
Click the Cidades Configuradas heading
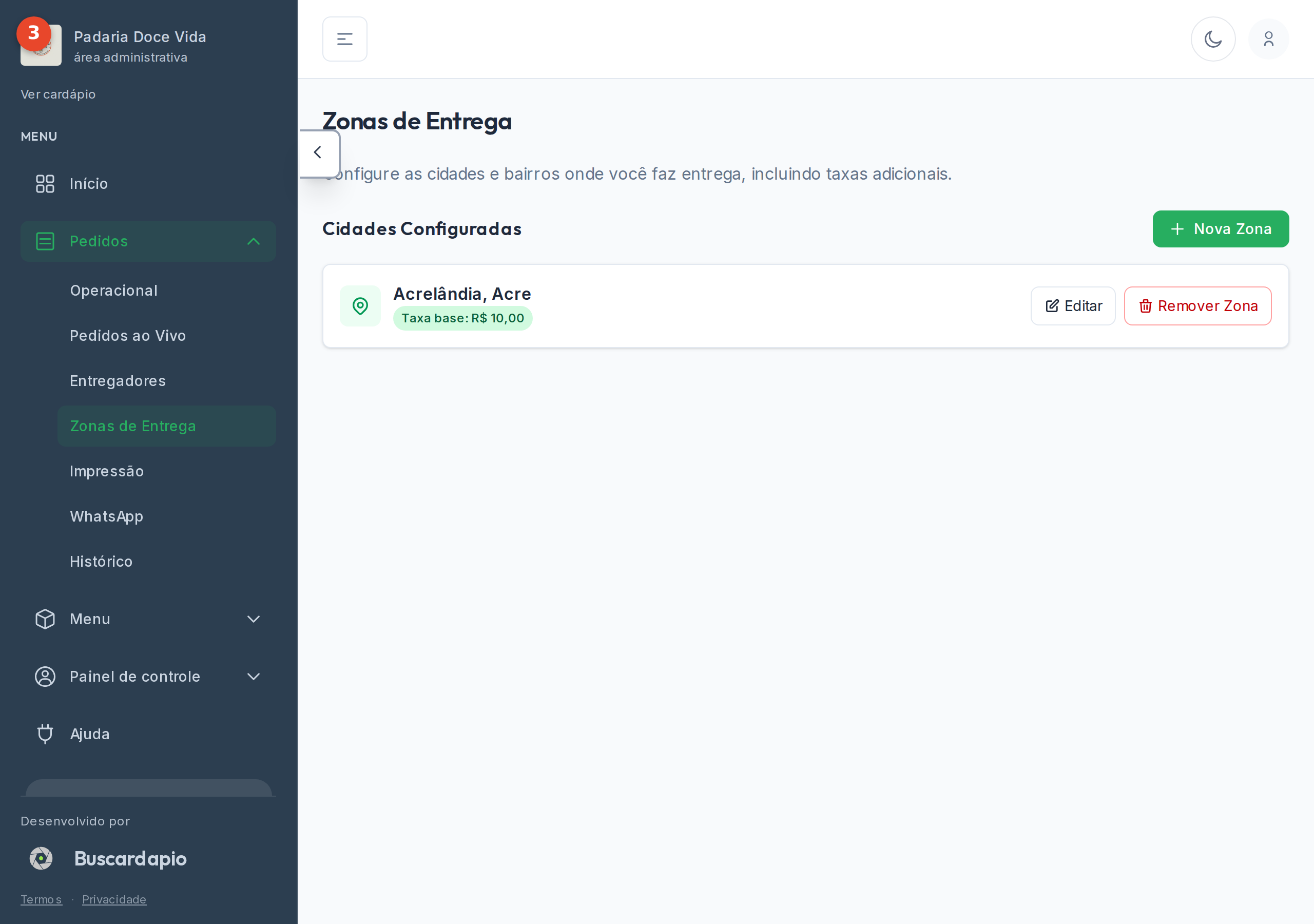point(422,229)
